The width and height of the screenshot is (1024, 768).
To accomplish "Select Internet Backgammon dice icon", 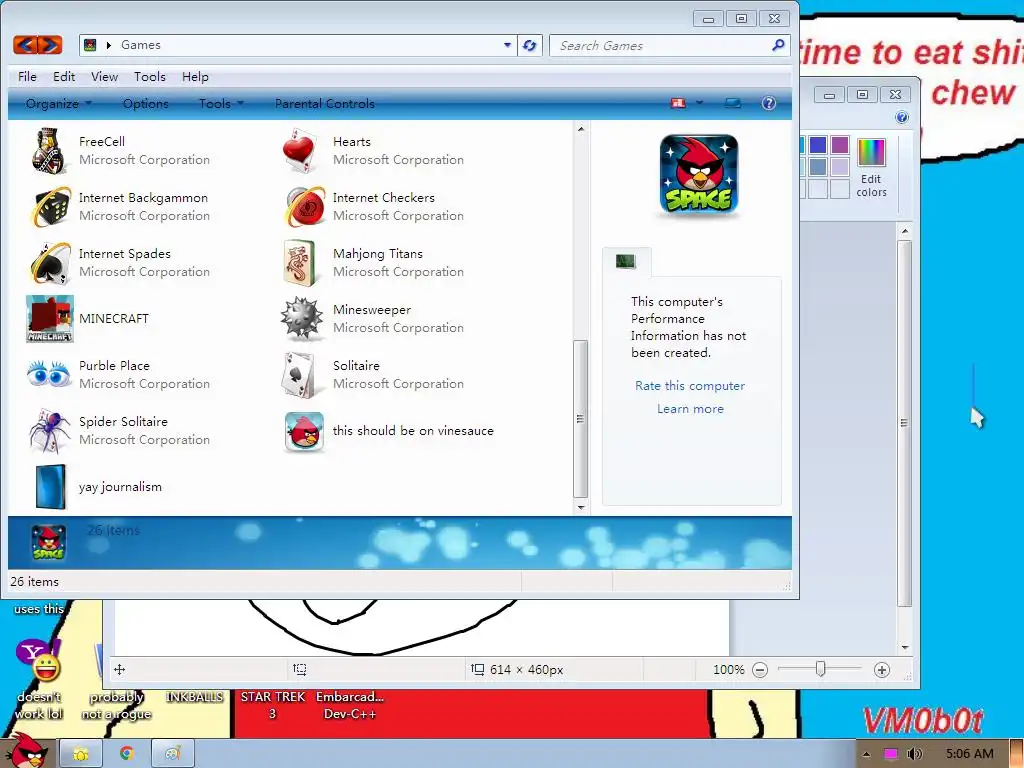I will 51,206.
